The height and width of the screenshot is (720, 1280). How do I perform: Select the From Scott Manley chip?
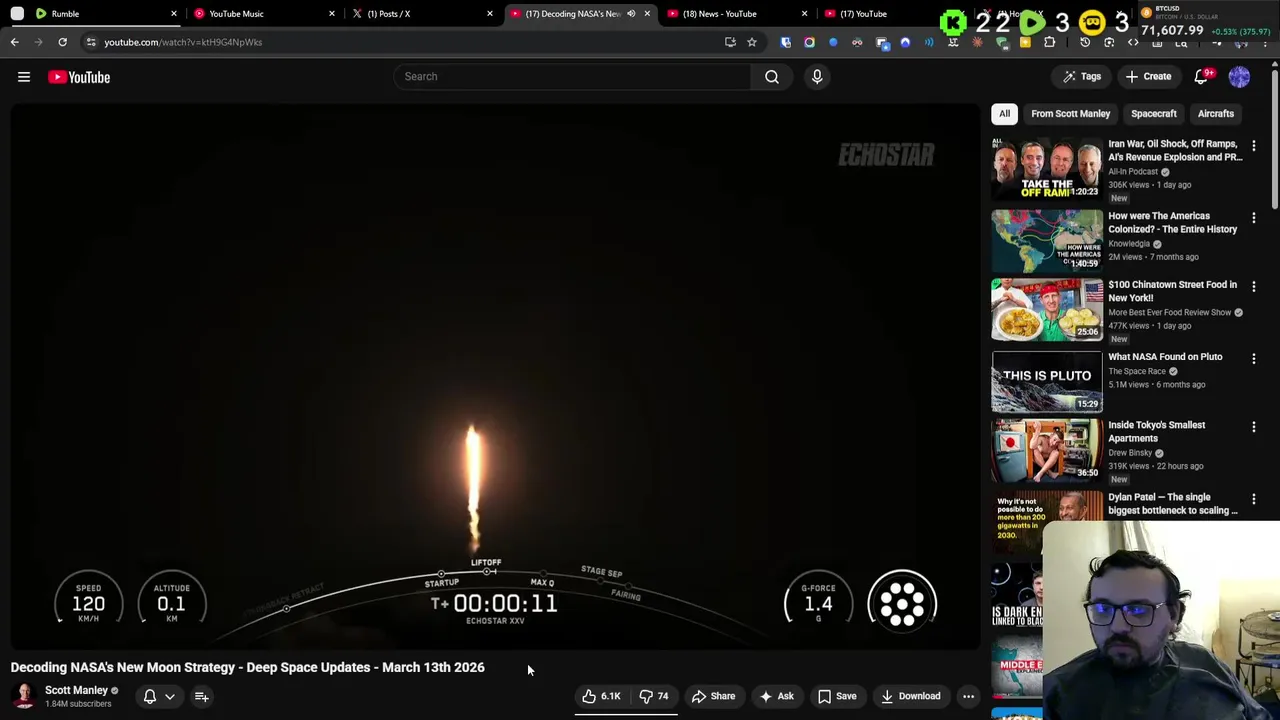(x=1070, y=113)
